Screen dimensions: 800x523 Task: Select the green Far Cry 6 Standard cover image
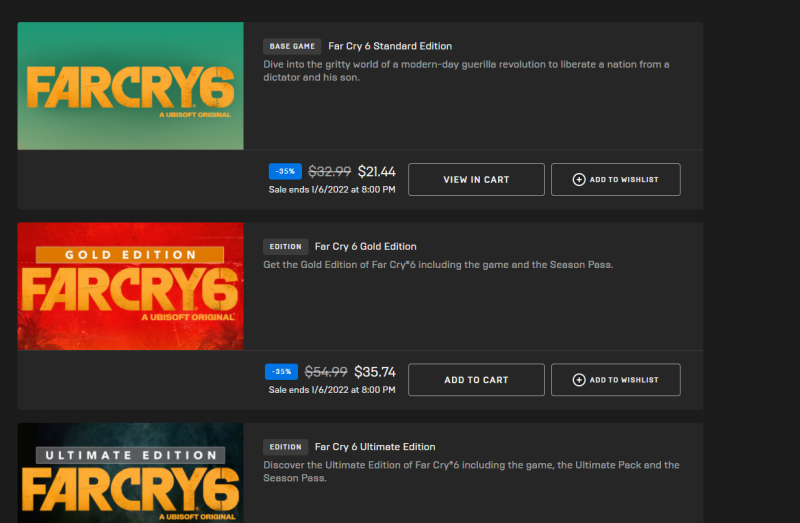coord(130,86)
